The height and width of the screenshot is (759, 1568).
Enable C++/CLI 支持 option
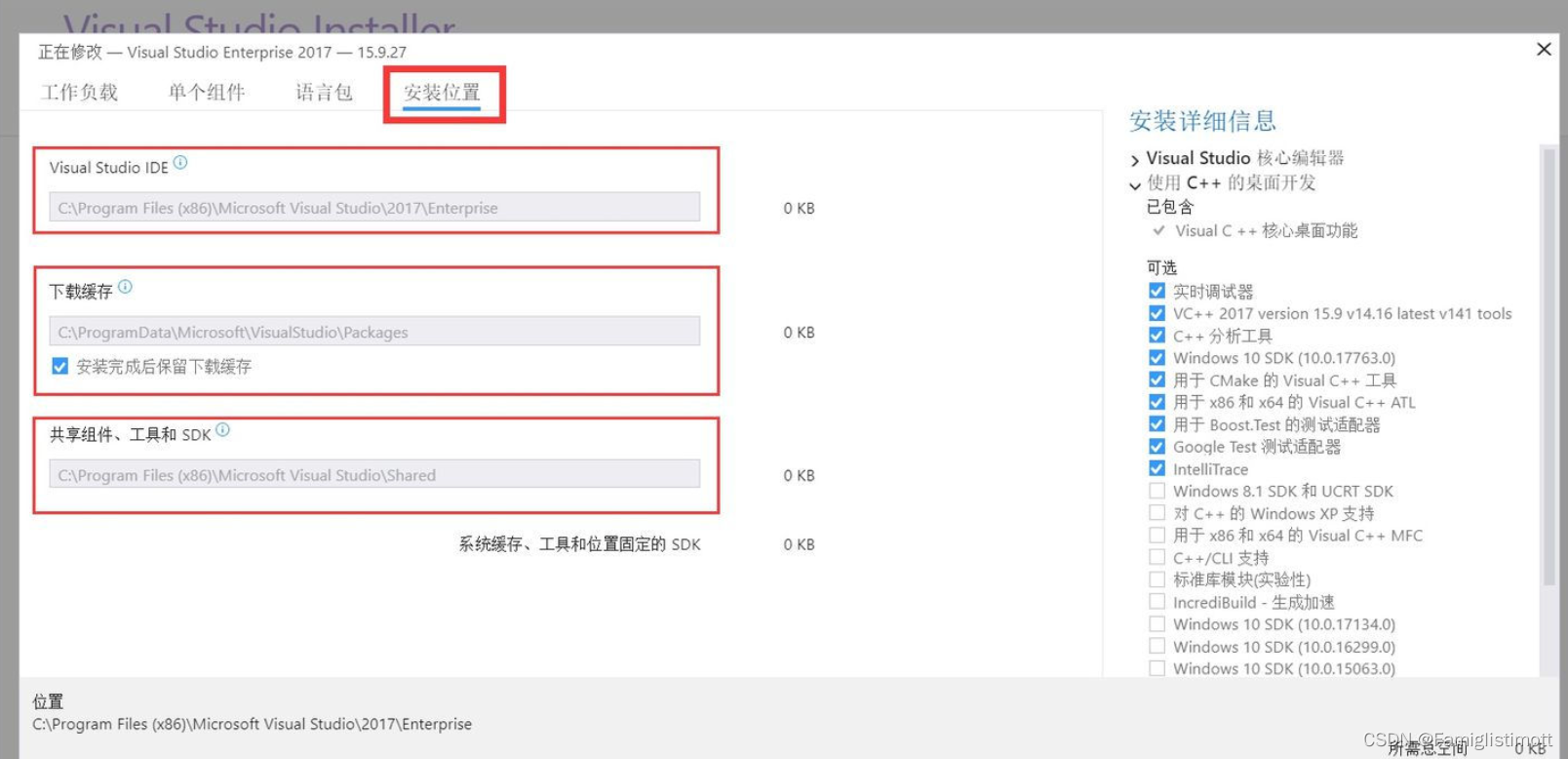click(x=1156, y=557)
